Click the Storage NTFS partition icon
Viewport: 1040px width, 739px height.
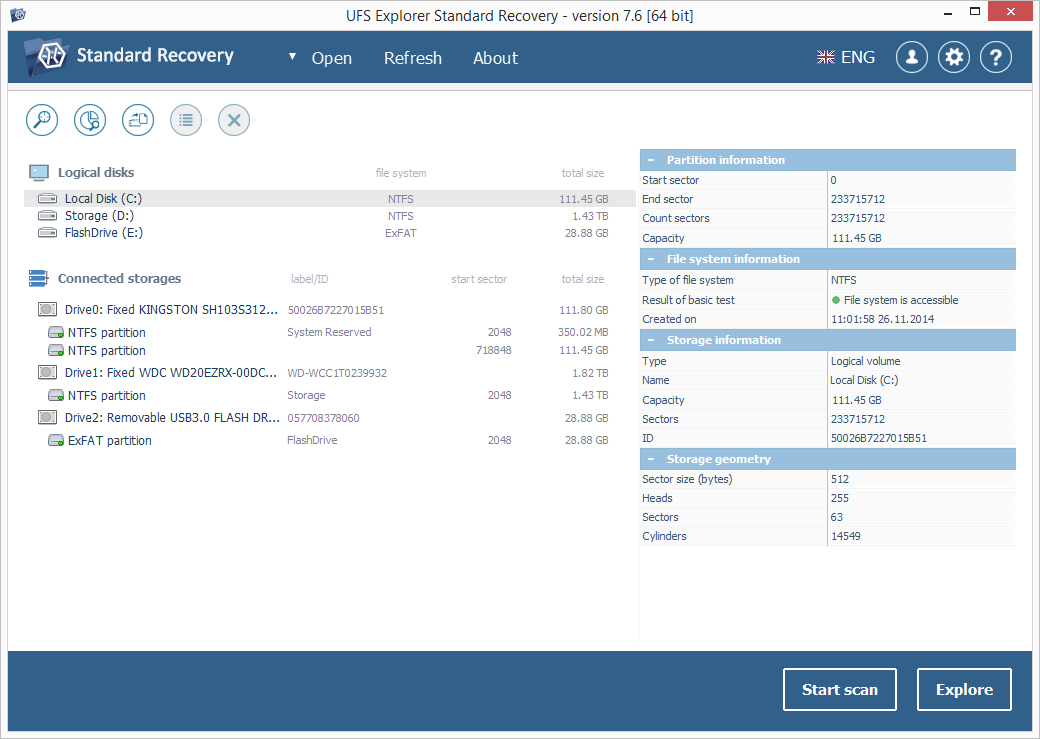click(56, 395)
